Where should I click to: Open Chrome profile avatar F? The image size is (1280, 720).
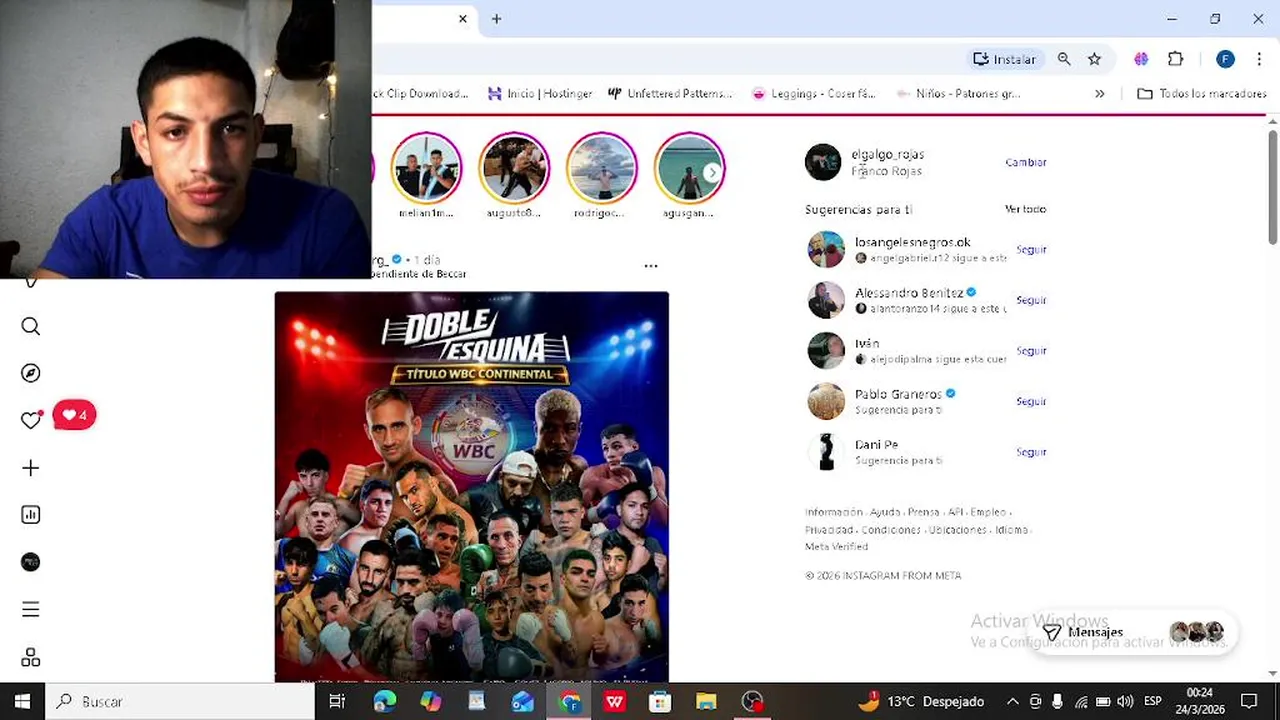tap(1225, 59)
